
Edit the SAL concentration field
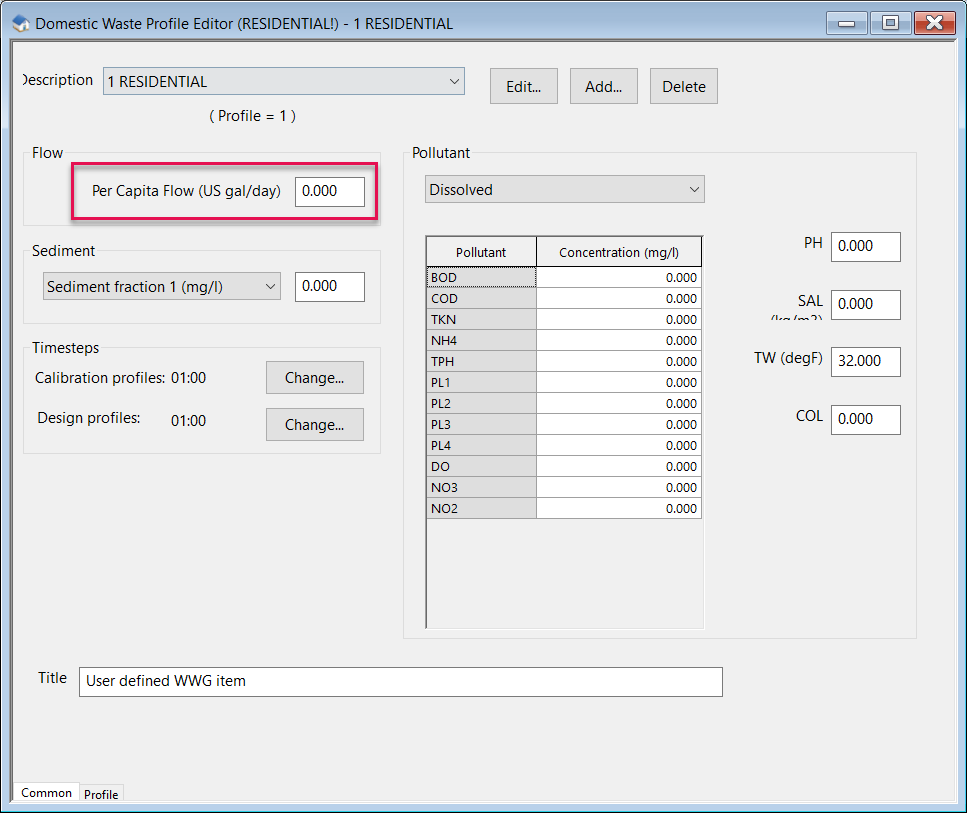[865, 304]
